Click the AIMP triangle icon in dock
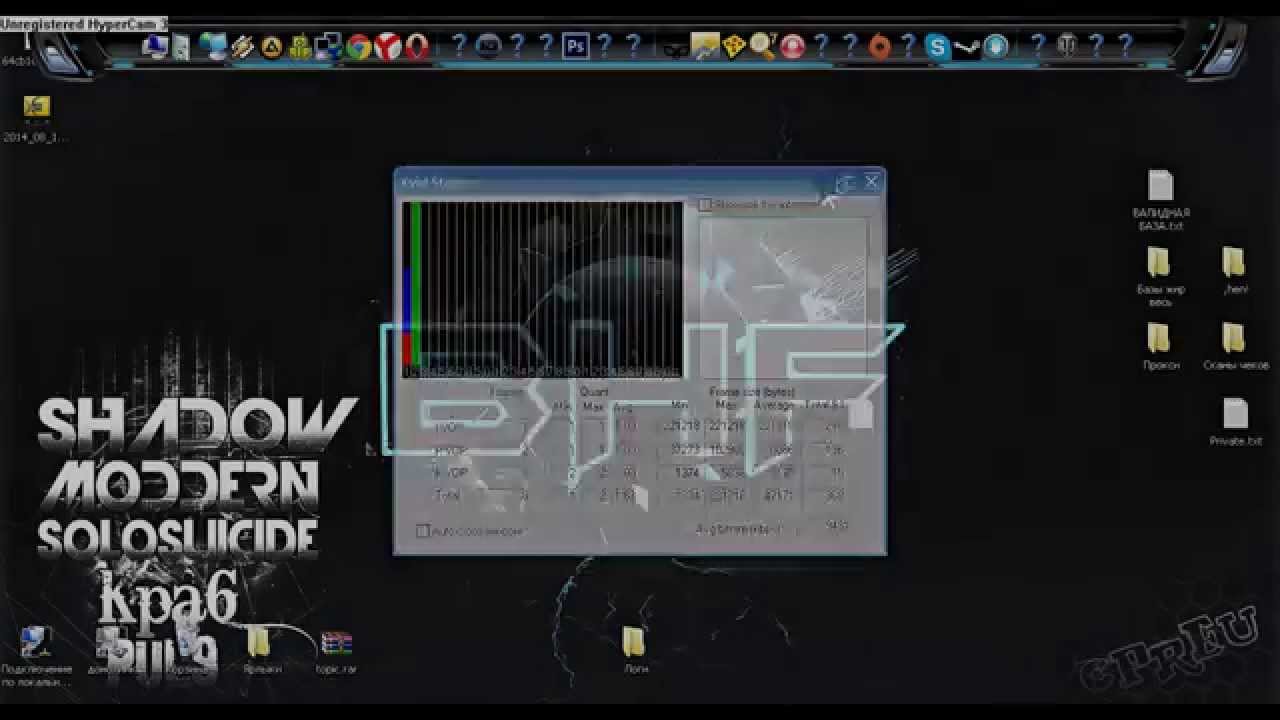Image resolution: width=1280 pixels, height=720 pixels. tap(272, 46)
